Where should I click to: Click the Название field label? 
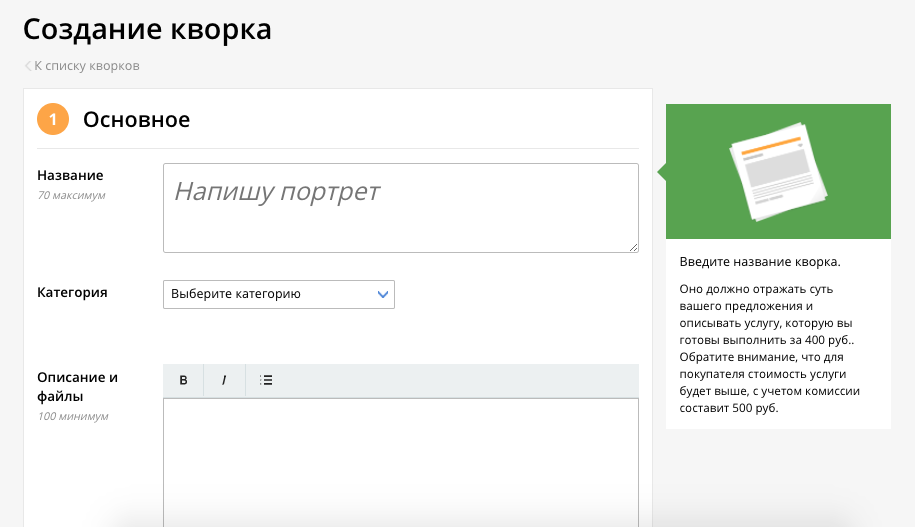[70, 175]
